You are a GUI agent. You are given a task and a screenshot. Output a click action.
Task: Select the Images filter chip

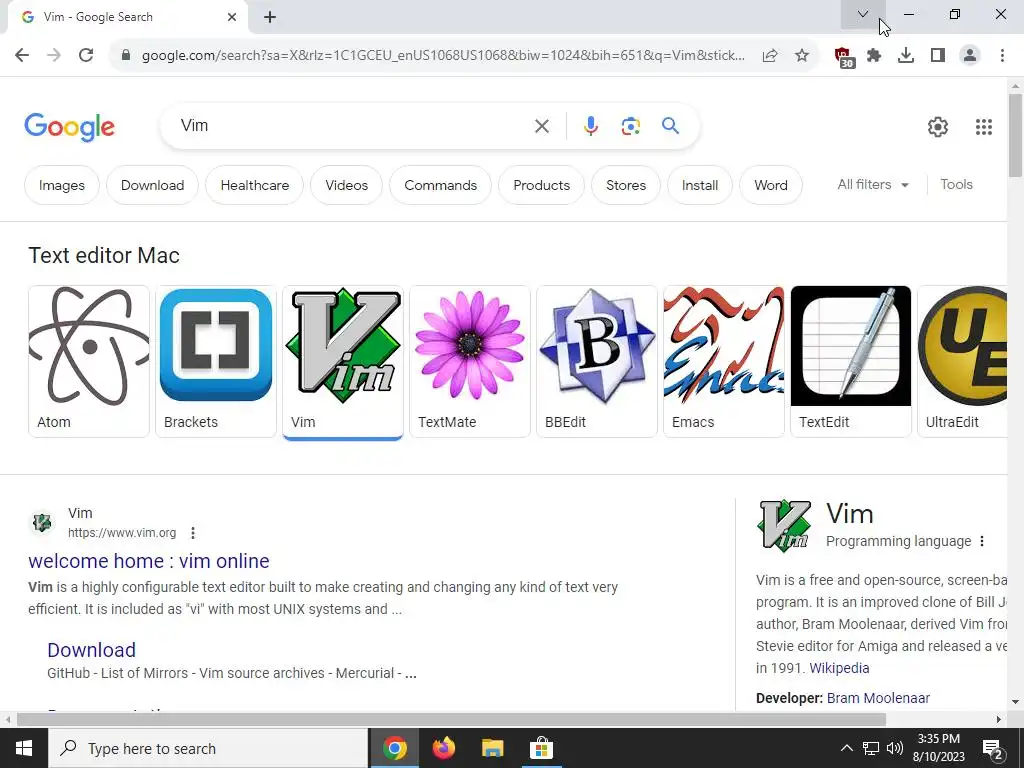pyautogui.click(x=61, y=185)
